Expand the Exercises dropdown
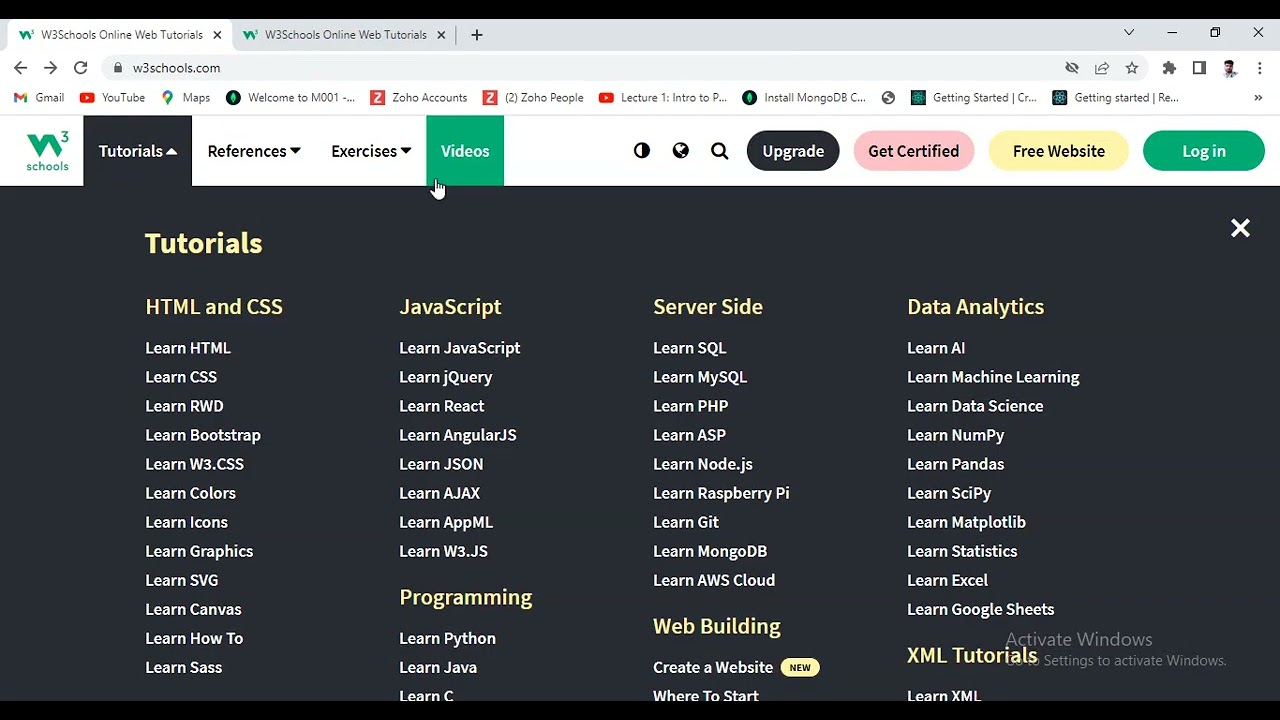Image resolution: width=1280 pixels, height=720 pixels. (371, 151)
